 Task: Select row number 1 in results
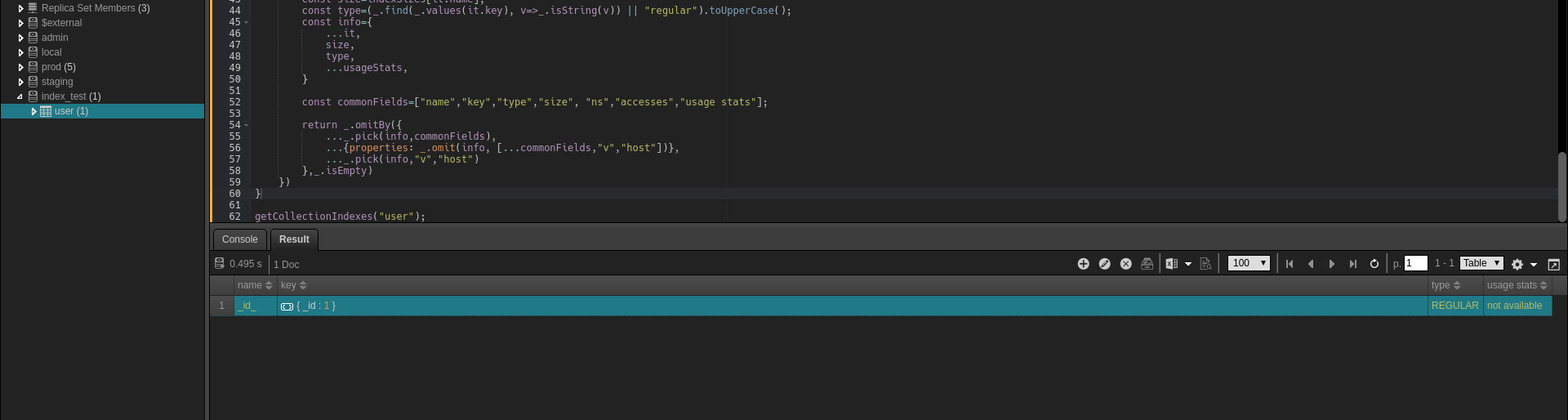coord(221,306)
